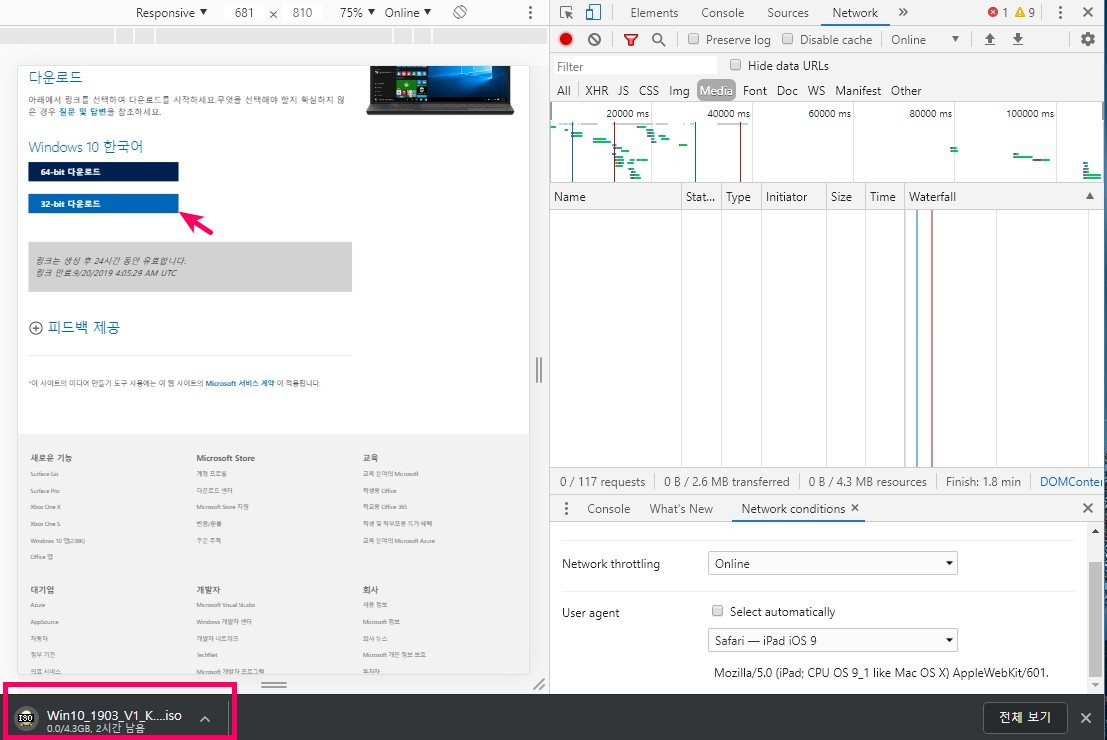Click the red error count indicator
Viewport: 1107px width, 740px height.
pos(998,12)
